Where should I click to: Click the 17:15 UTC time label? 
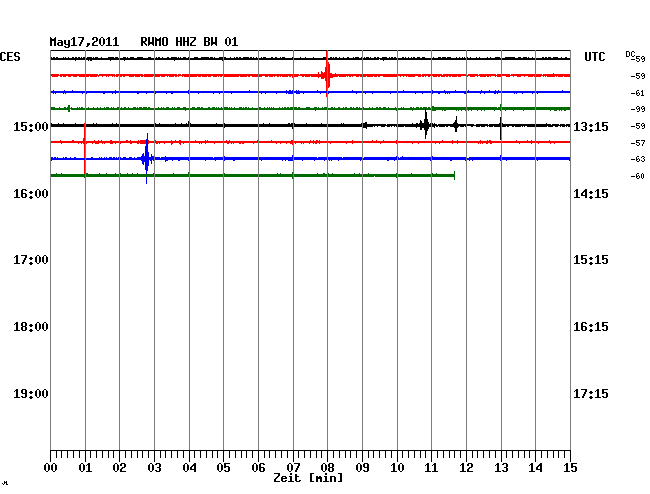point(591,393)
